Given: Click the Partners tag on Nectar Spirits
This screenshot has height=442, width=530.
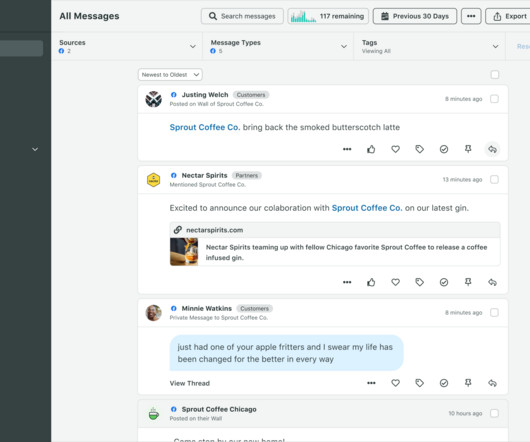Looking at the screenshot, I should [x=247, y=176].
